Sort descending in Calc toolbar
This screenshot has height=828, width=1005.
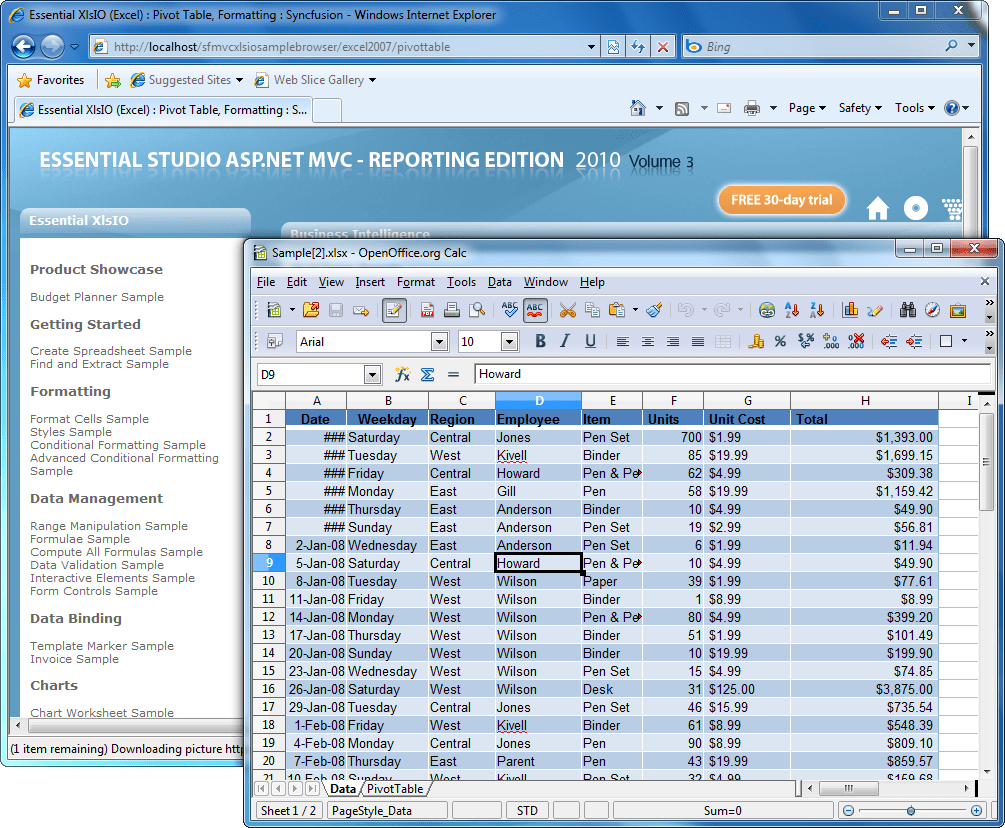tap(817, 311)
